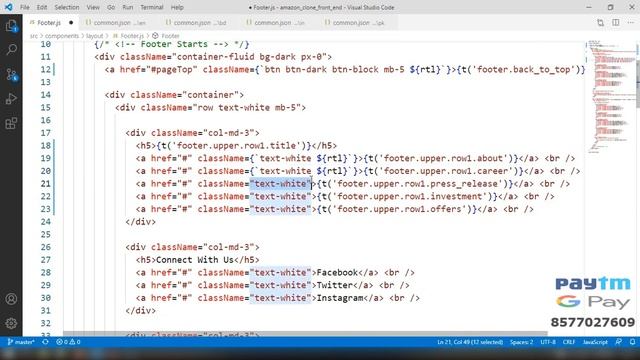Change the UTF-8 encoding
The height and width of the screenshot is (360, 640).
[548, 342]
